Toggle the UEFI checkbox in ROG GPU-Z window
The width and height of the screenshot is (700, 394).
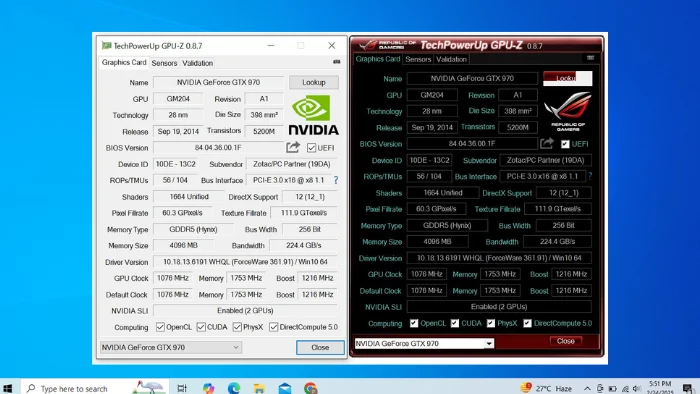(565, 144)
